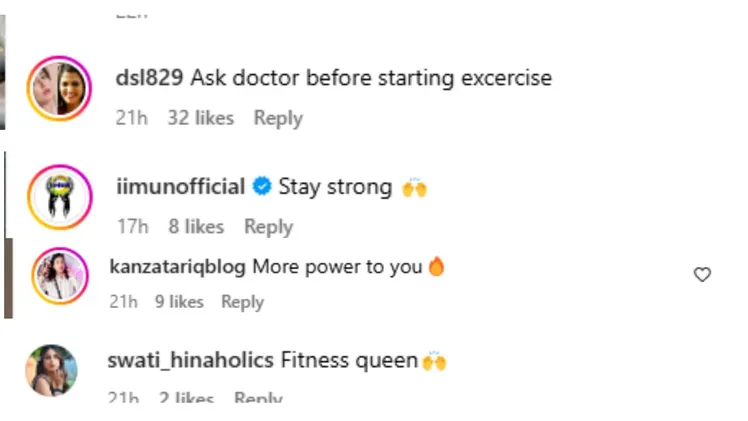The height and width of the screenshot is (421, 748).
Task: Click the 17h timestamp on iimunofficial's comment
Action: click(x=132, y=227)
